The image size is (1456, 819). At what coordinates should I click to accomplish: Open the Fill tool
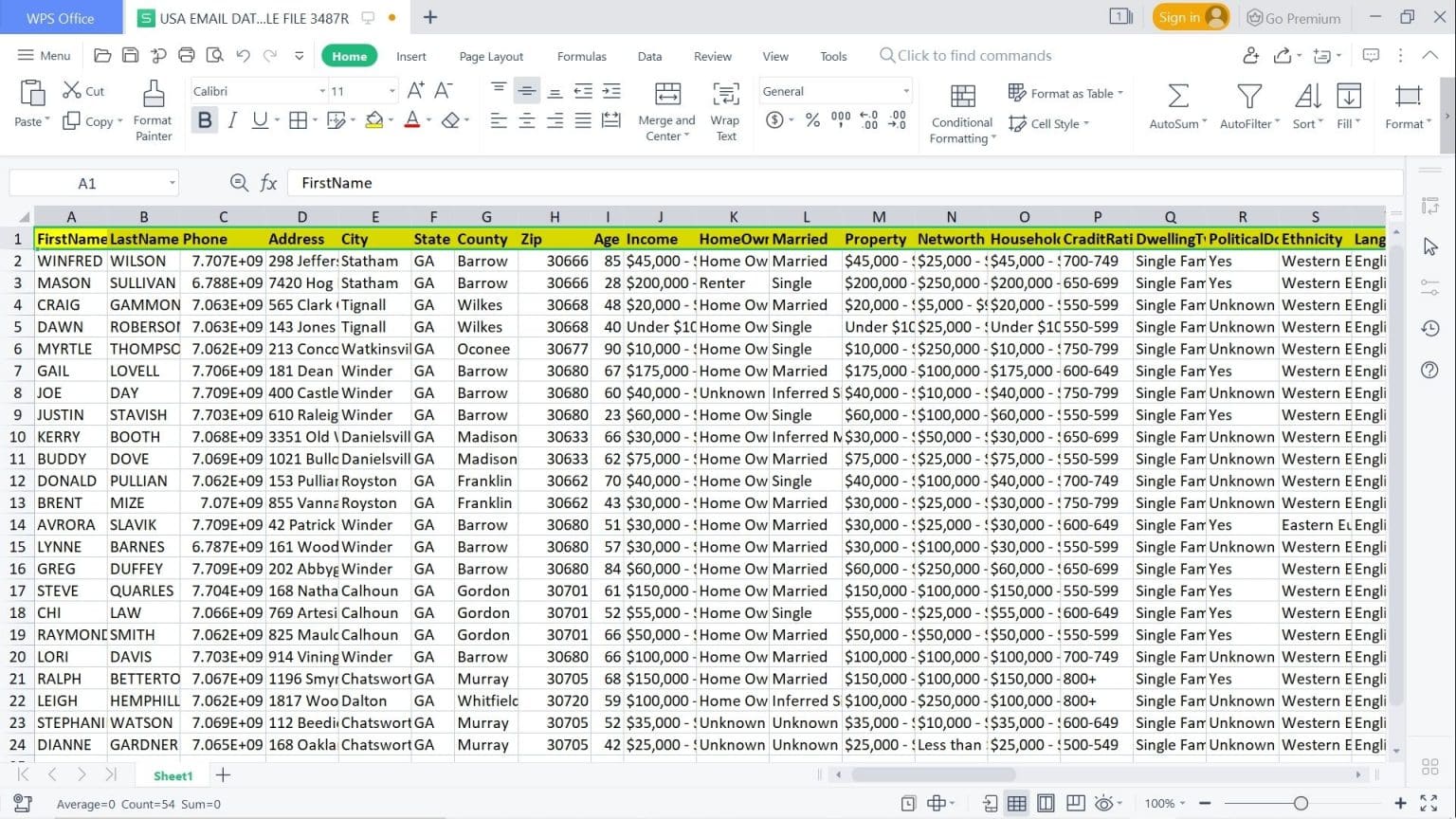click(1348, 106)
